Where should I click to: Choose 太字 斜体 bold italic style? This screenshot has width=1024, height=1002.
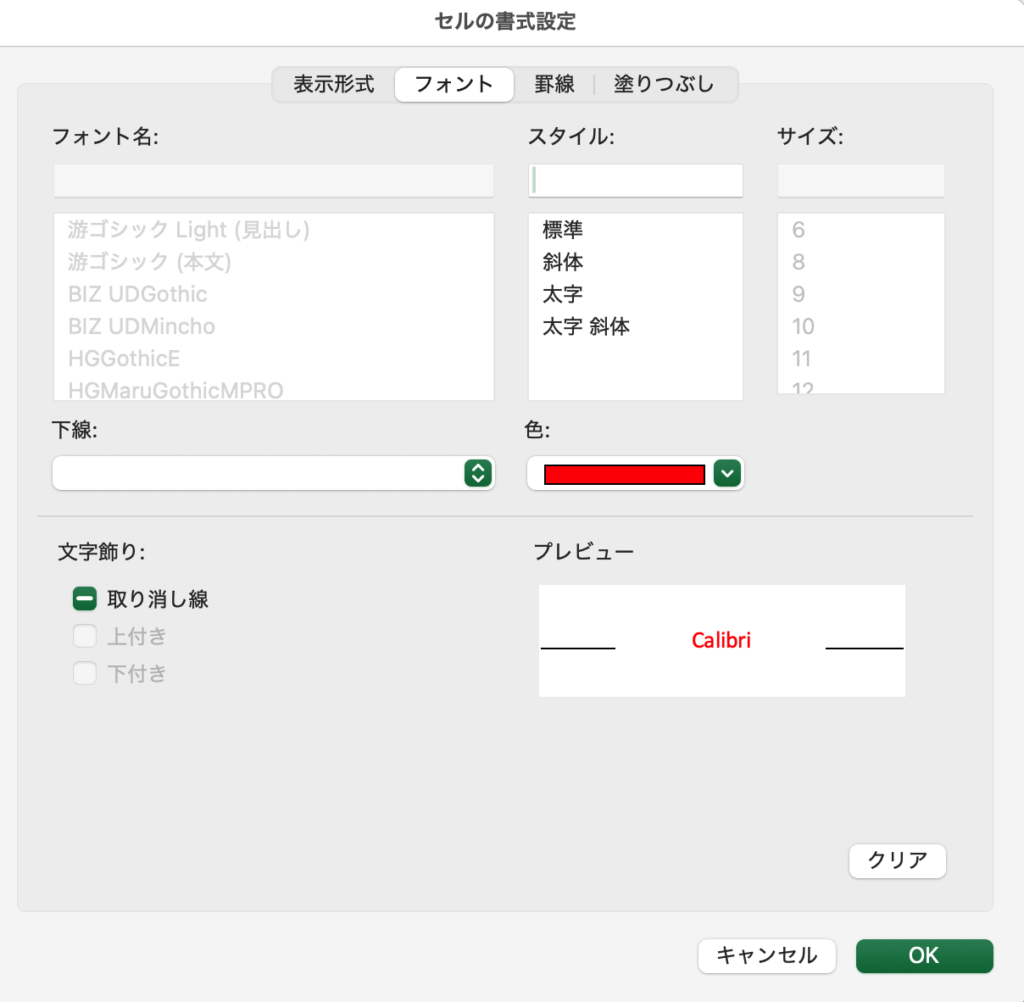(x=586, y=326)
